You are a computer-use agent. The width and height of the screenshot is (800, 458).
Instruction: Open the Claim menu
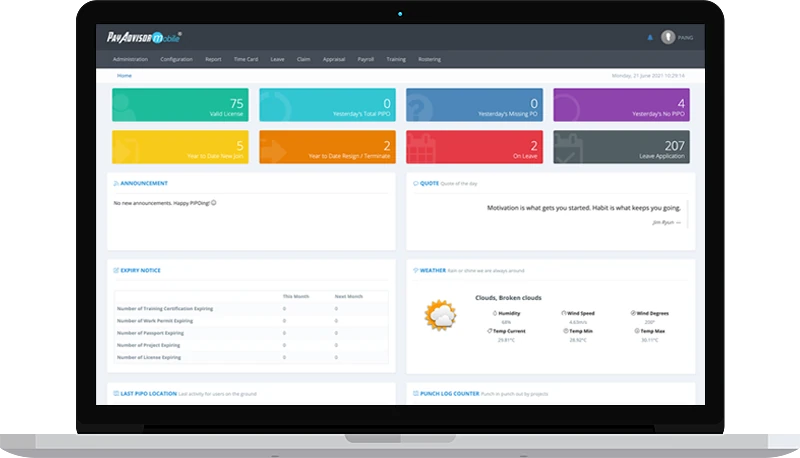(304, 59)
